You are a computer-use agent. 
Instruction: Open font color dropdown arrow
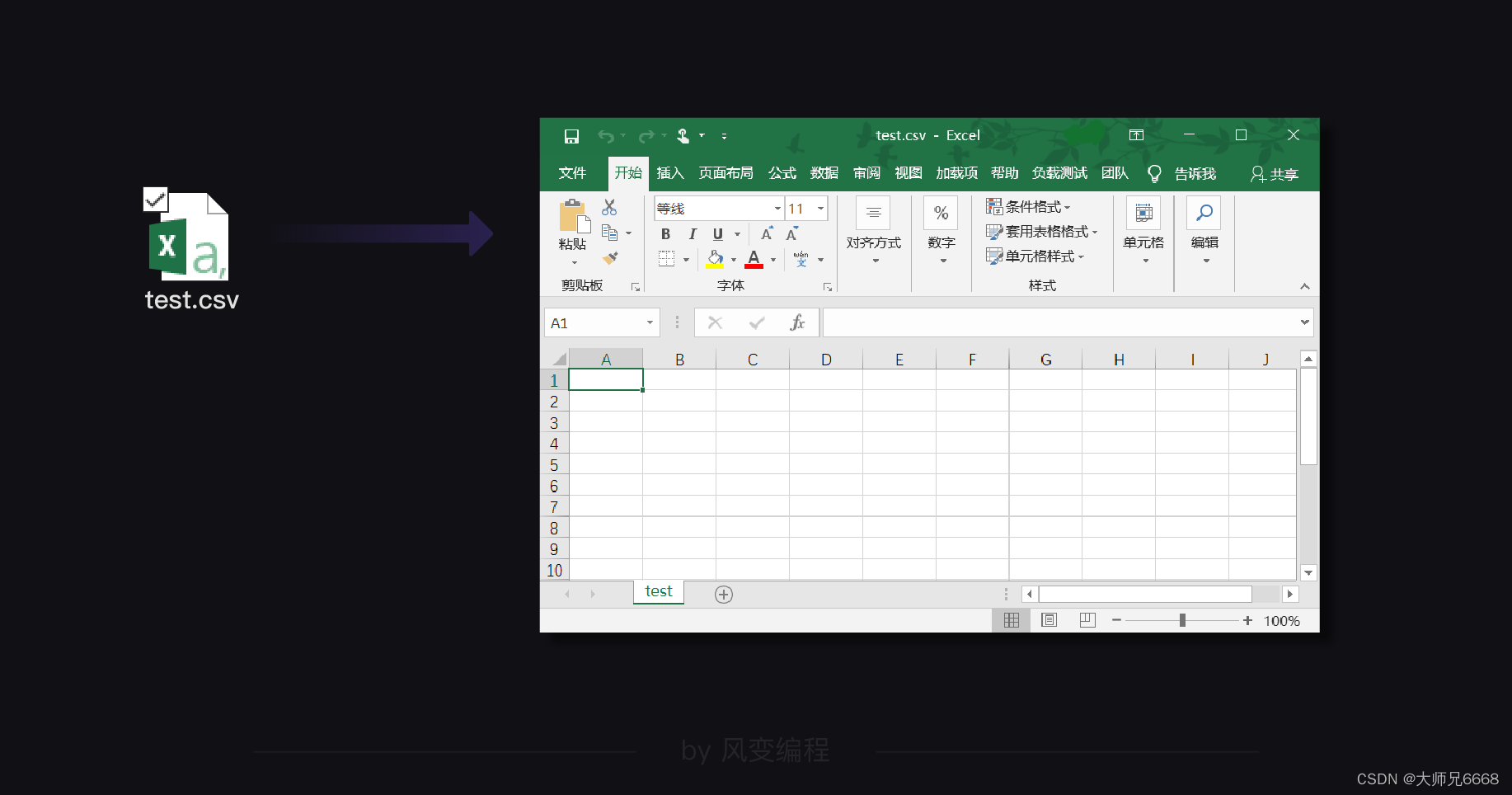pos(773,260)
